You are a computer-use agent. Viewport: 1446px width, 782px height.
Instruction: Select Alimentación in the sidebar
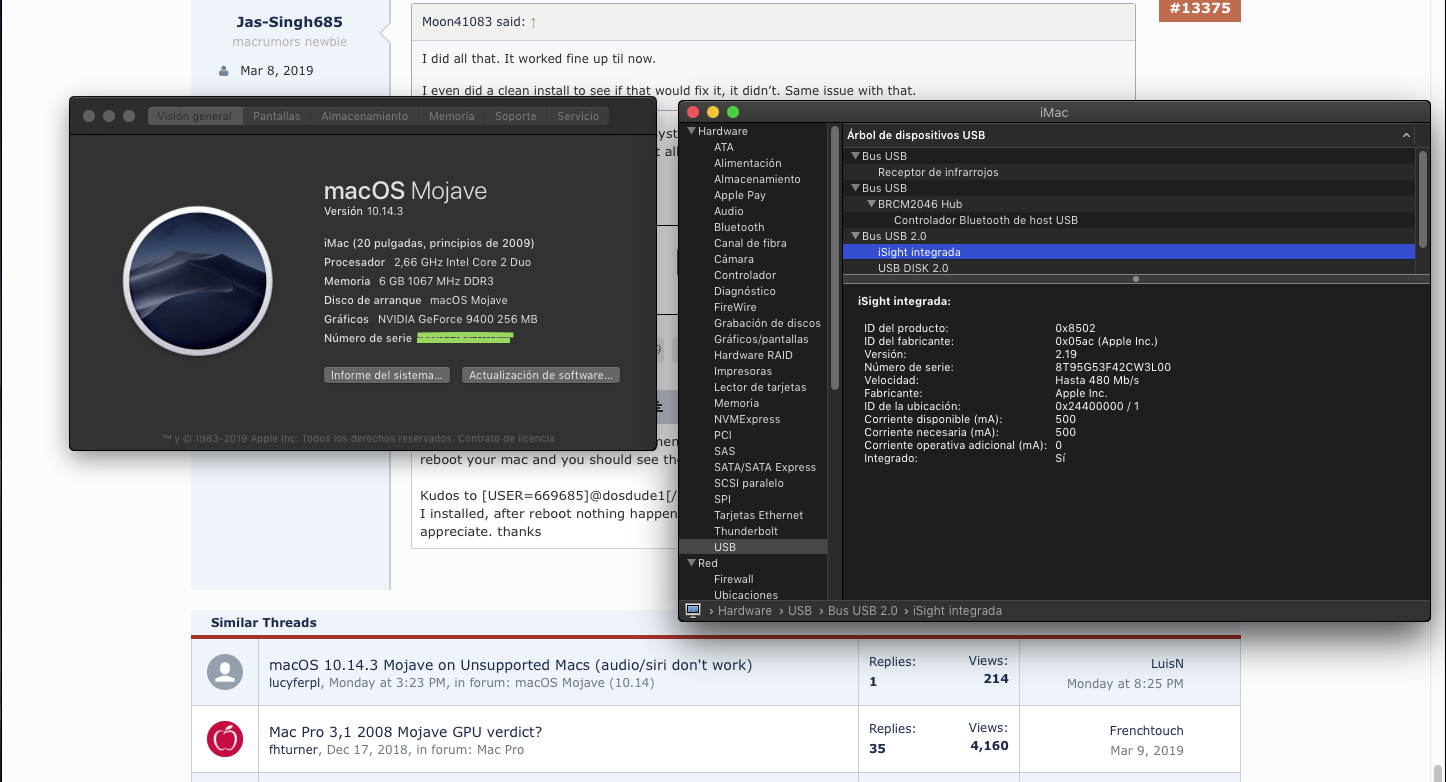click(748, 163)
